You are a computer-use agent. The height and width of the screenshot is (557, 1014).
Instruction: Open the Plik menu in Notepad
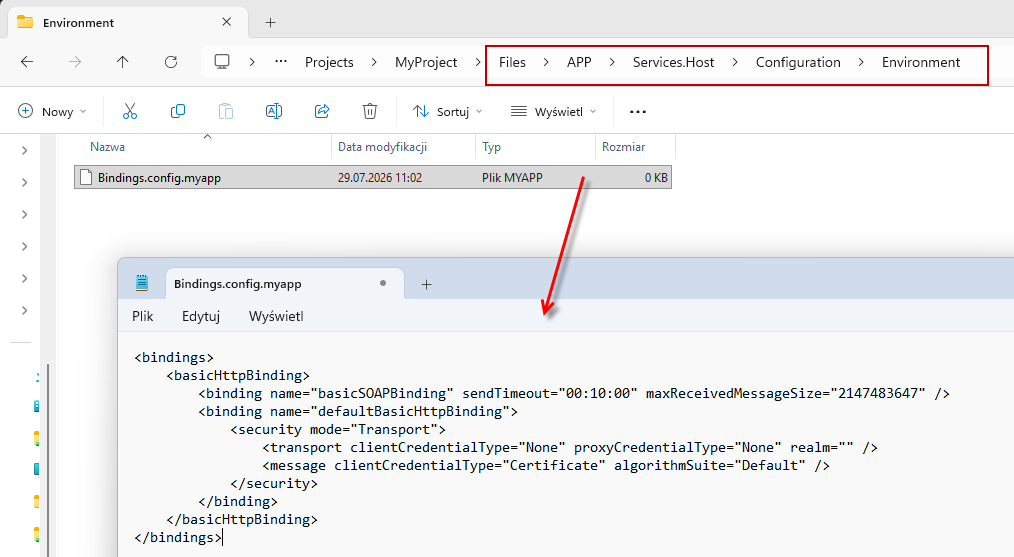[142, 316]
